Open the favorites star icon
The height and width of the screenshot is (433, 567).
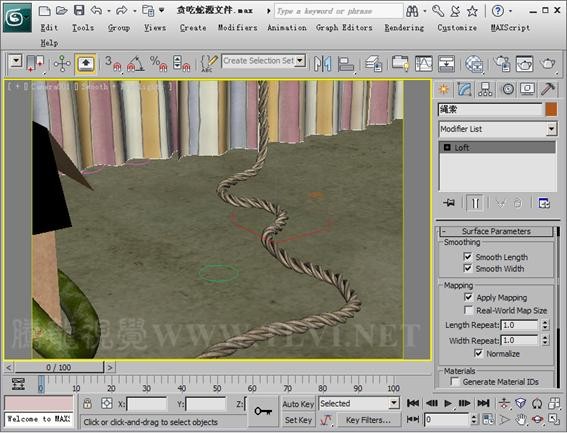click(472, 11)
